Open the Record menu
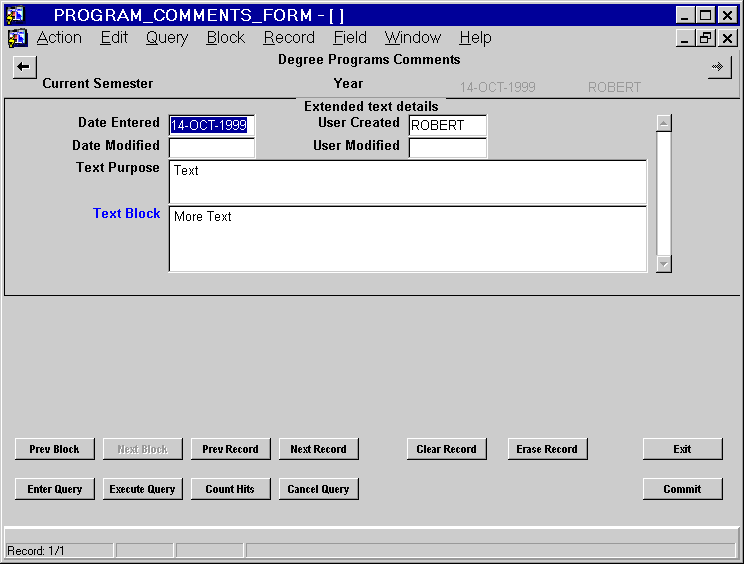This screenshot has width=744, height=564. point(289,37)
